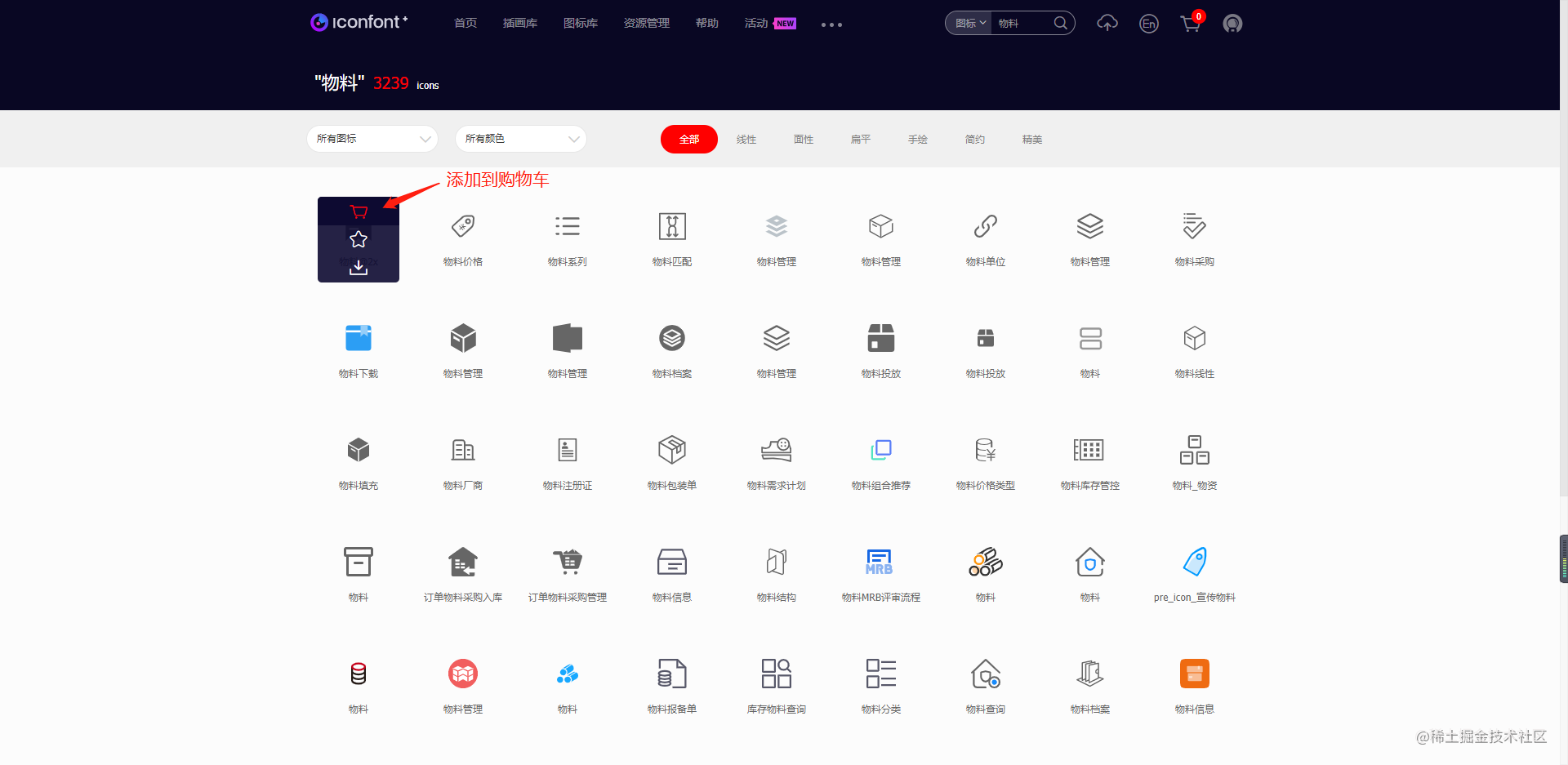Open the user avatar menu
Image resolution: width=1568 pixels, height=765 pixels.
[x=1232, y=23]
